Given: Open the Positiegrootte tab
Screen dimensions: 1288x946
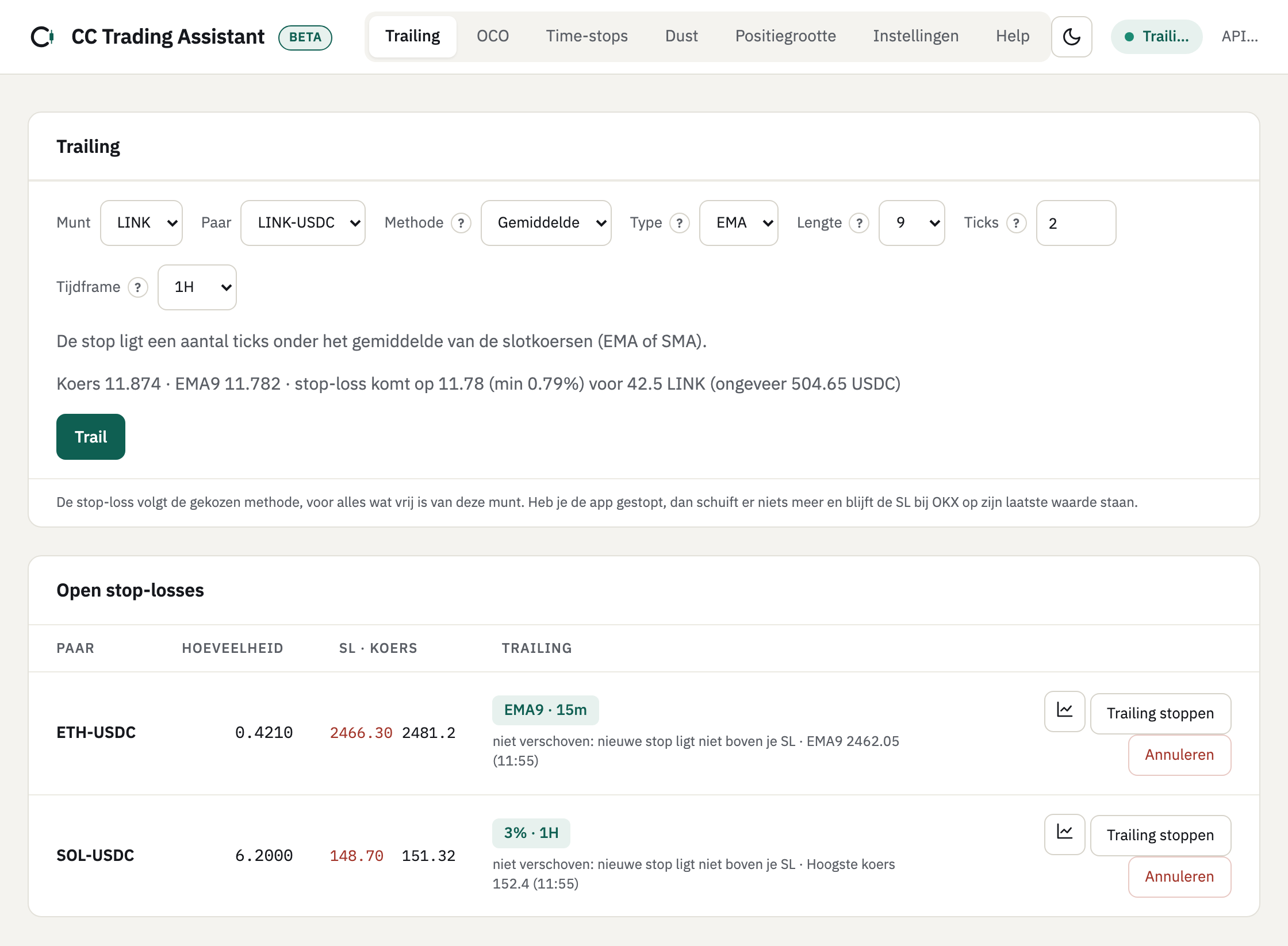Looking at the screenshot, I should (x=785, y=36).
